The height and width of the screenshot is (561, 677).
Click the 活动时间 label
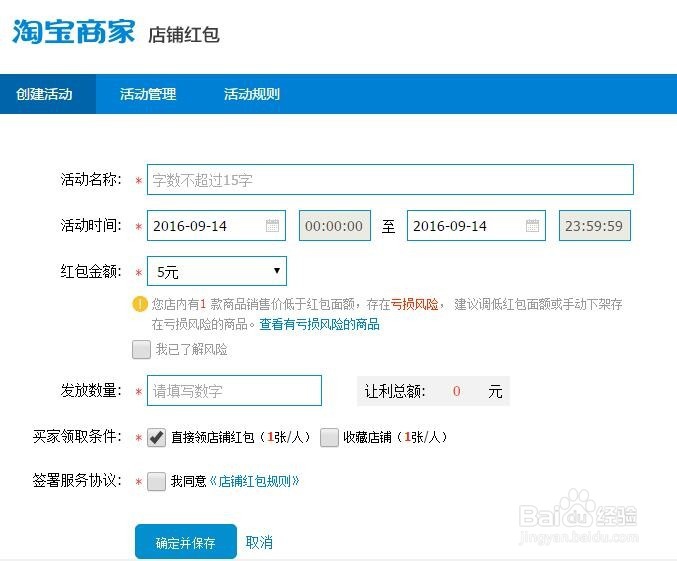91,225
